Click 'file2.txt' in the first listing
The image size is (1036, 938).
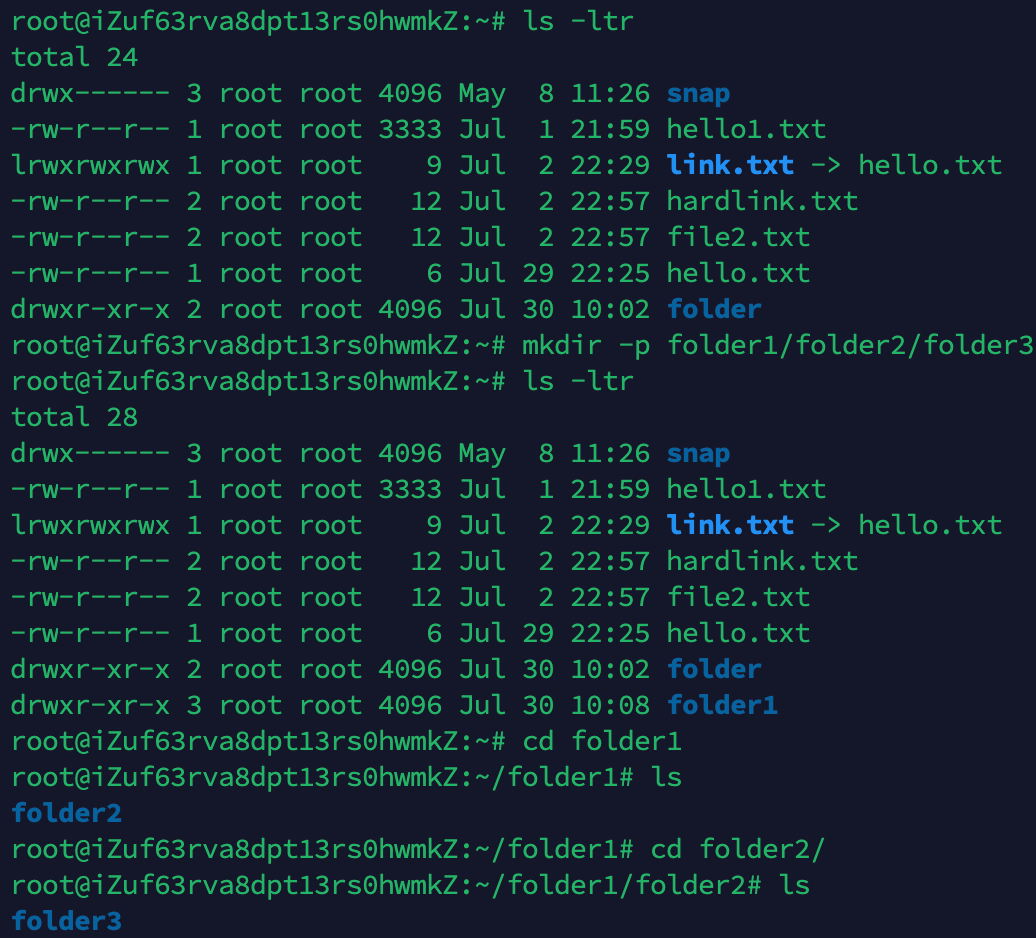(x=739, y=237)
